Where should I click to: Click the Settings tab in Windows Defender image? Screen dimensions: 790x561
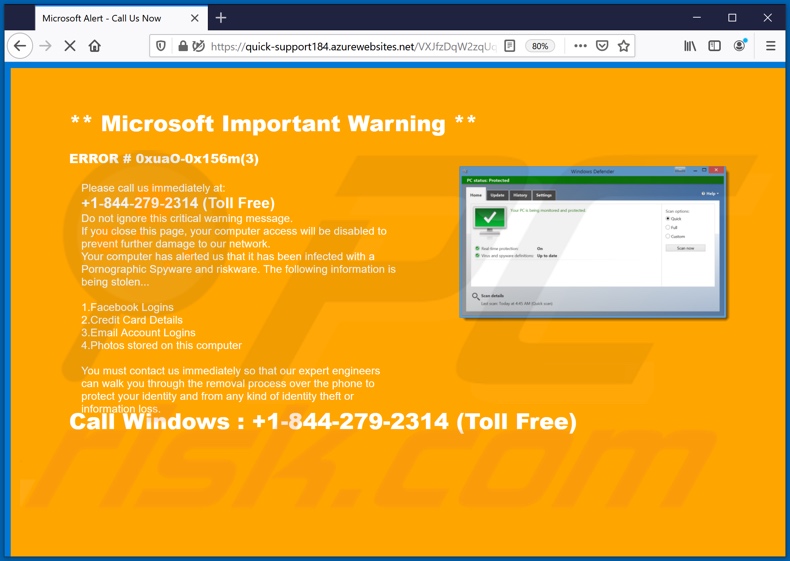click(544, 195)
